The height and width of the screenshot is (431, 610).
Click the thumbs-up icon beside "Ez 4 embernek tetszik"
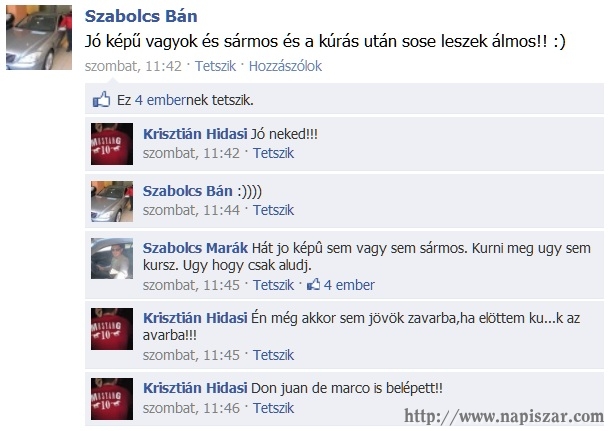[101, 100]
